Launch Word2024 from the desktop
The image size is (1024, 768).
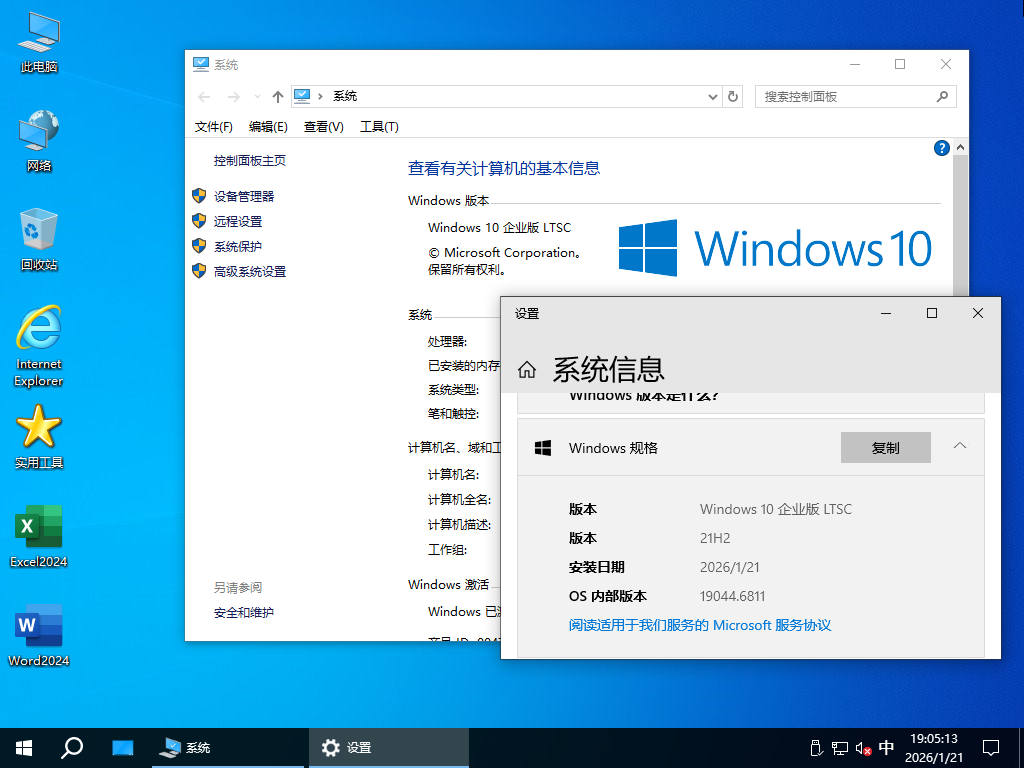37,625
